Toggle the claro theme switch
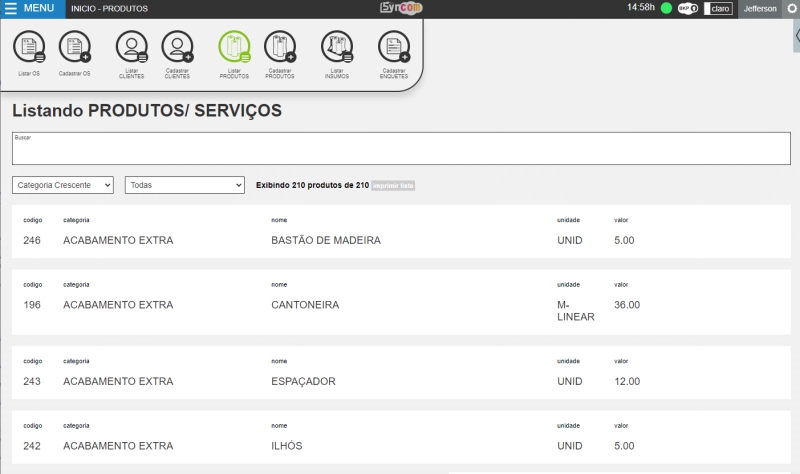The height and width of the screenshot is (474, 800). [718, 9]
